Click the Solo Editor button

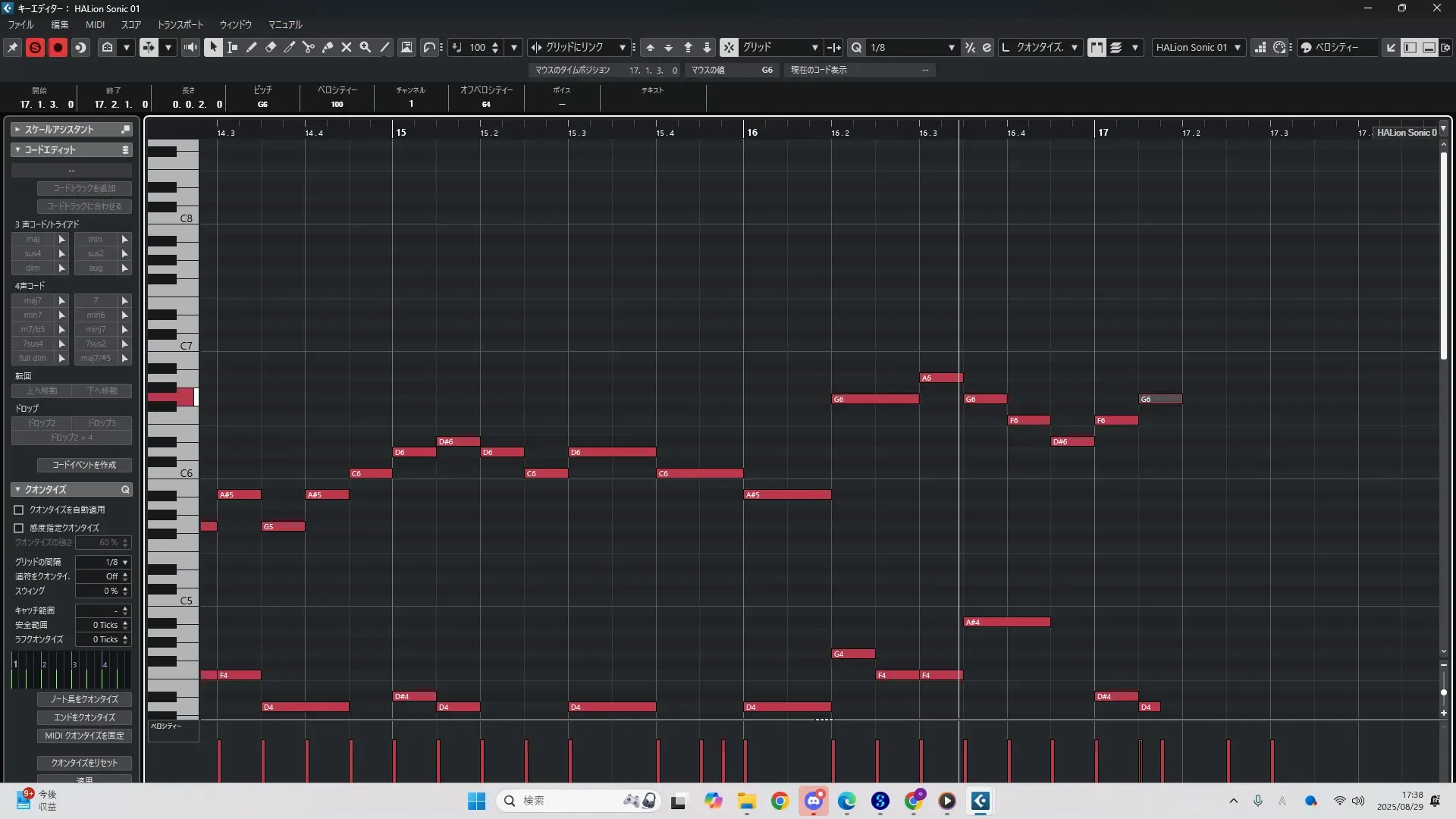pyautogui.click(x=35, y=47)
